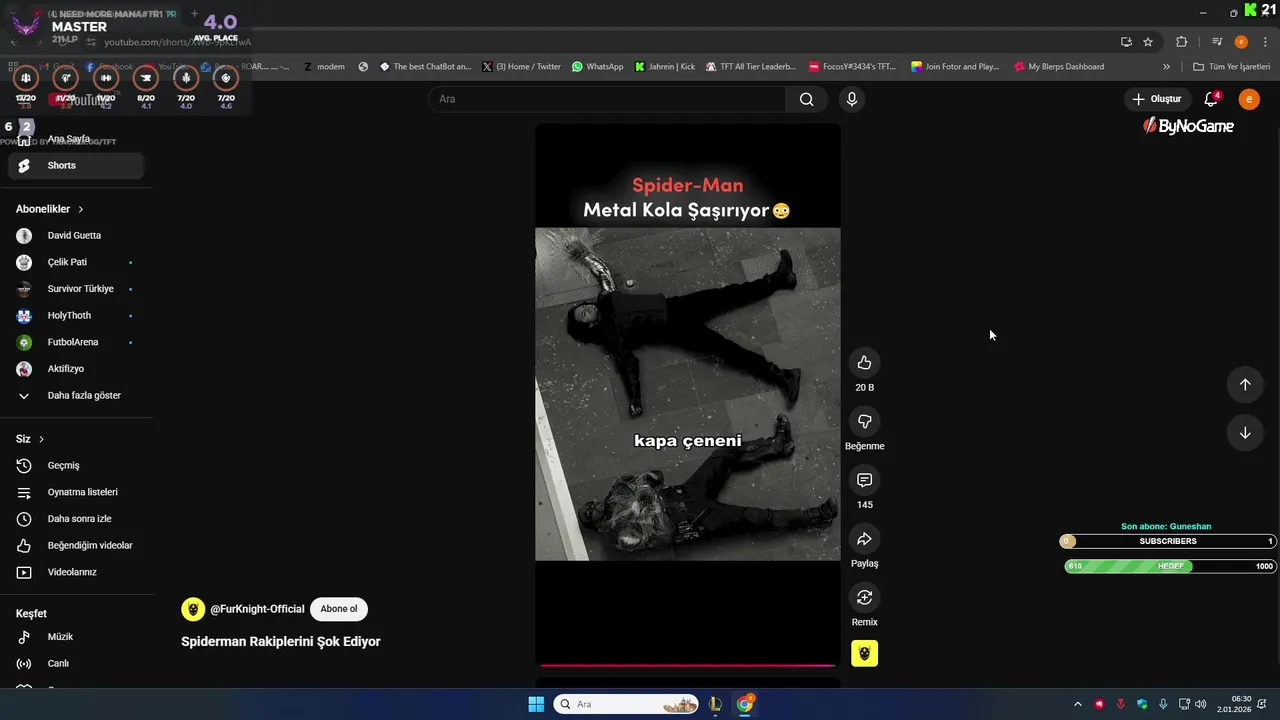Start voice search with the microphone
Screen dimensions: 1280x720
[x=851, y=99]
